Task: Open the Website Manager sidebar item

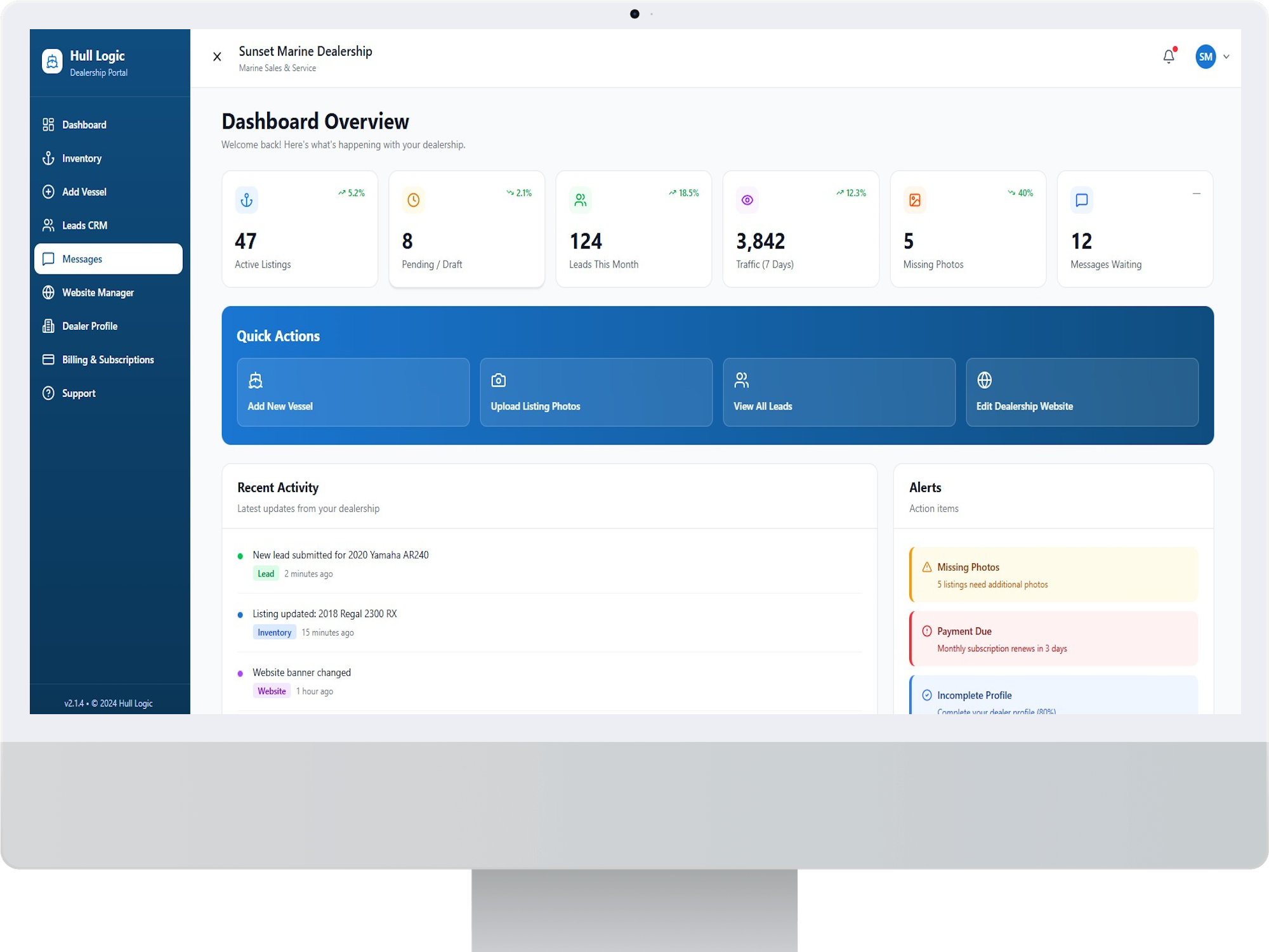Action: click(98, 292)
